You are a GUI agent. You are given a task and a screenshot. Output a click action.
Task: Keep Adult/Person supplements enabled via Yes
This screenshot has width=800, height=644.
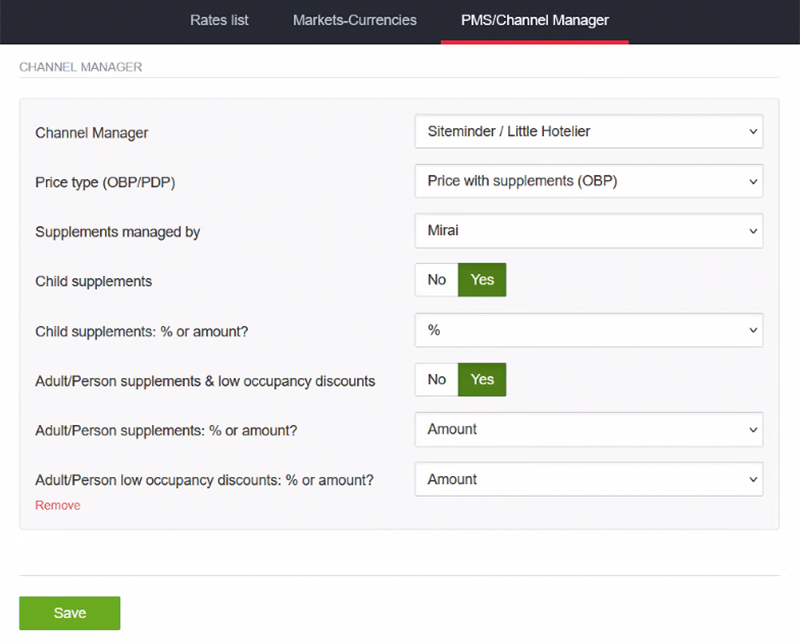pos(481,379)
